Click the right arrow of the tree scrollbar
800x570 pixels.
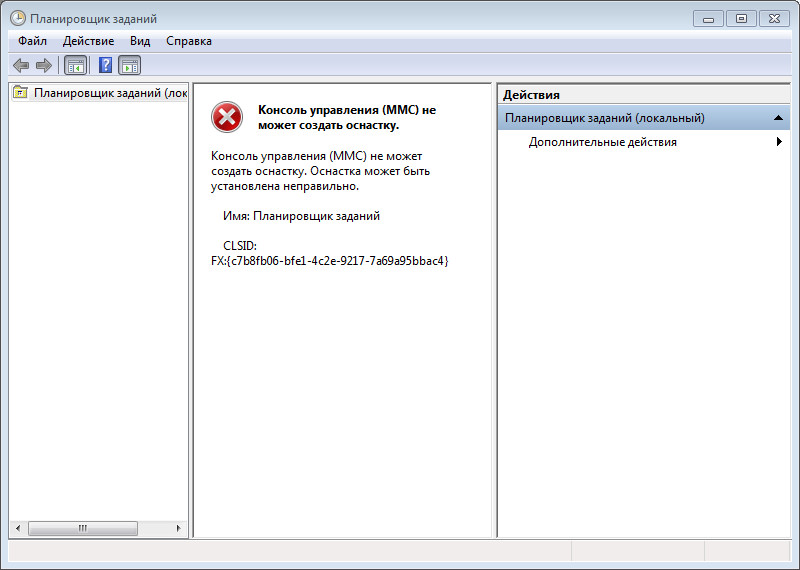tap(179, 528)
